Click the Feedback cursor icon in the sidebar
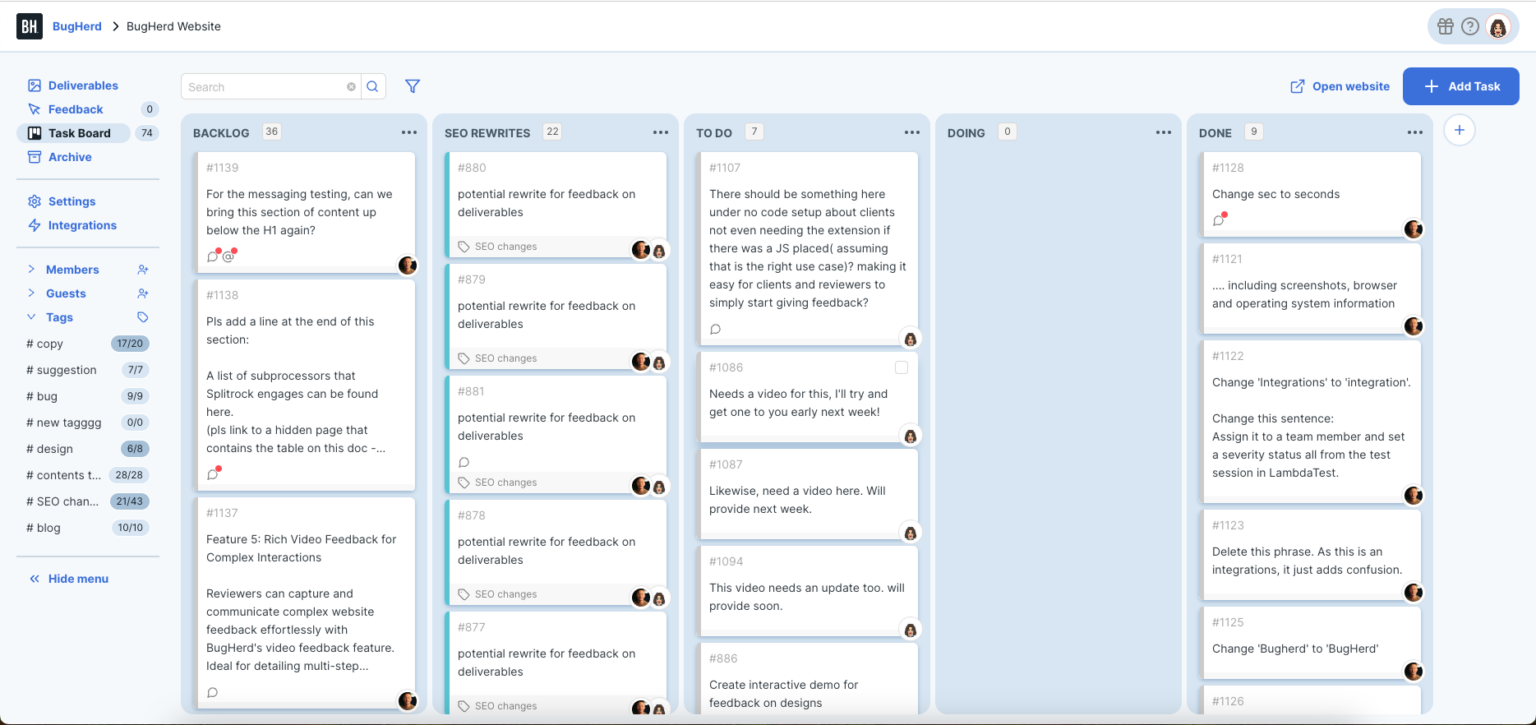1536x725 pixels. pos(34,109)
